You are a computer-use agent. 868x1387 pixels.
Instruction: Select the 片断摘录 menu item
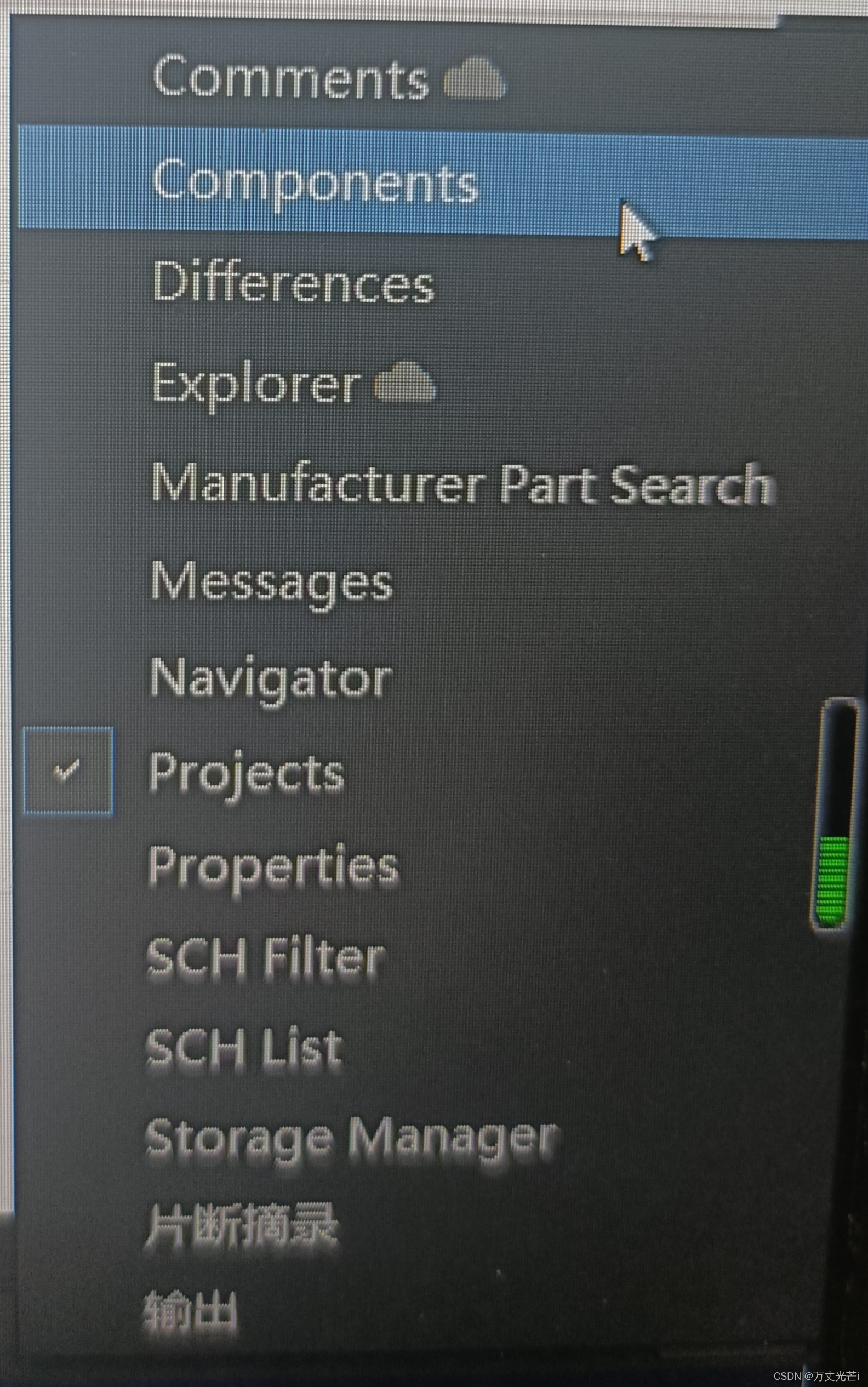[241, 1229]
